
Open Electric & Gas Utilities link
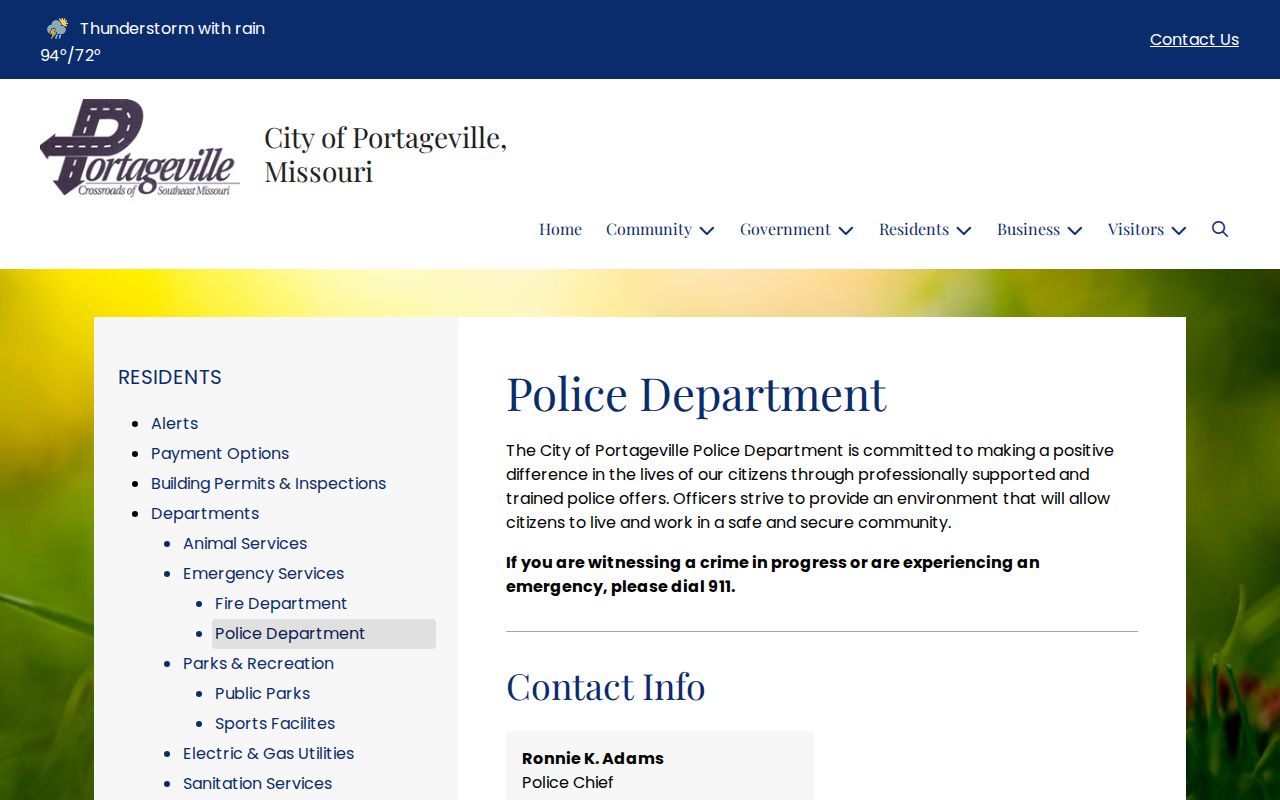268,753
